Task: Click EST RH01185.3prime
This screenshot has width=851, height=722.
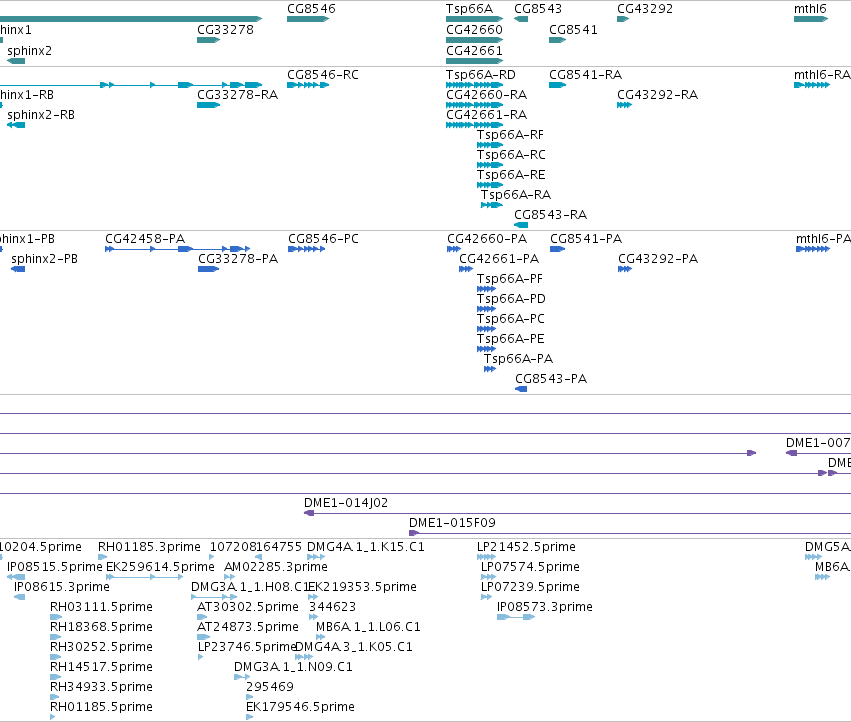Action: click(102, 556)
